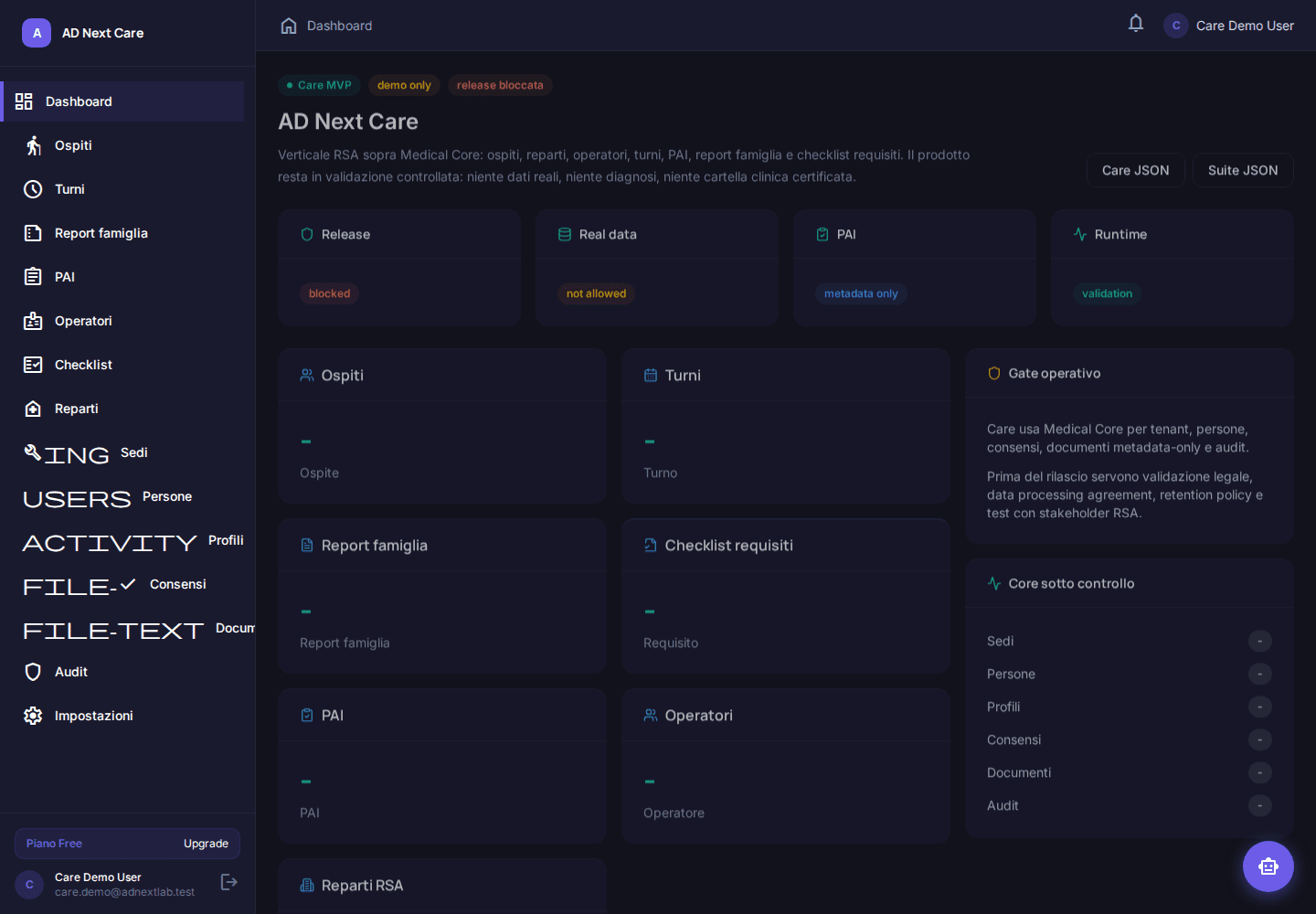1316x914 pixels.
Task: Click the PAI dashboard card clipboard icon
Action: tap(307, 715)
